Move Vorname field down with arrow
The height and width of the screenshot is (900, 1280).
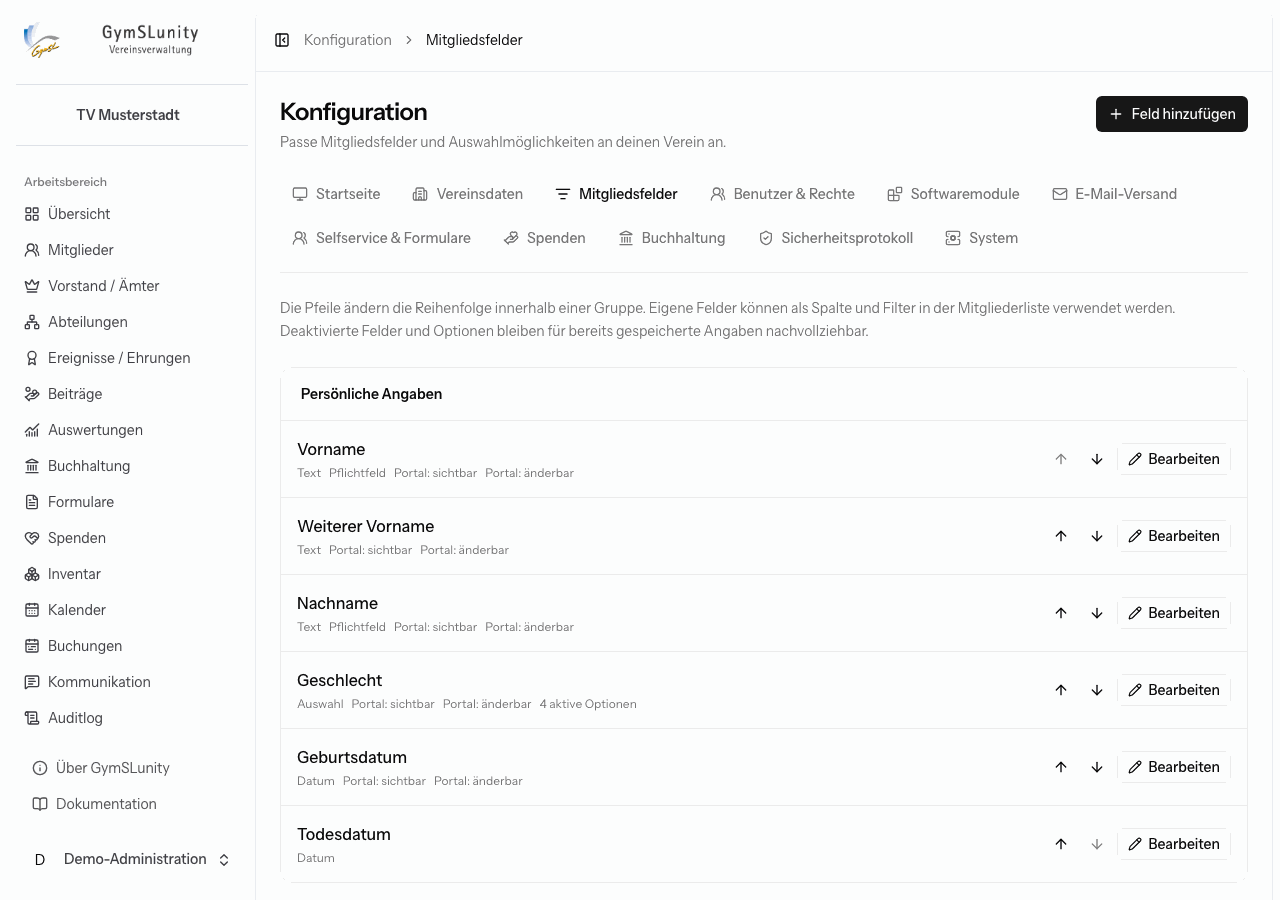pos(1097,459)
